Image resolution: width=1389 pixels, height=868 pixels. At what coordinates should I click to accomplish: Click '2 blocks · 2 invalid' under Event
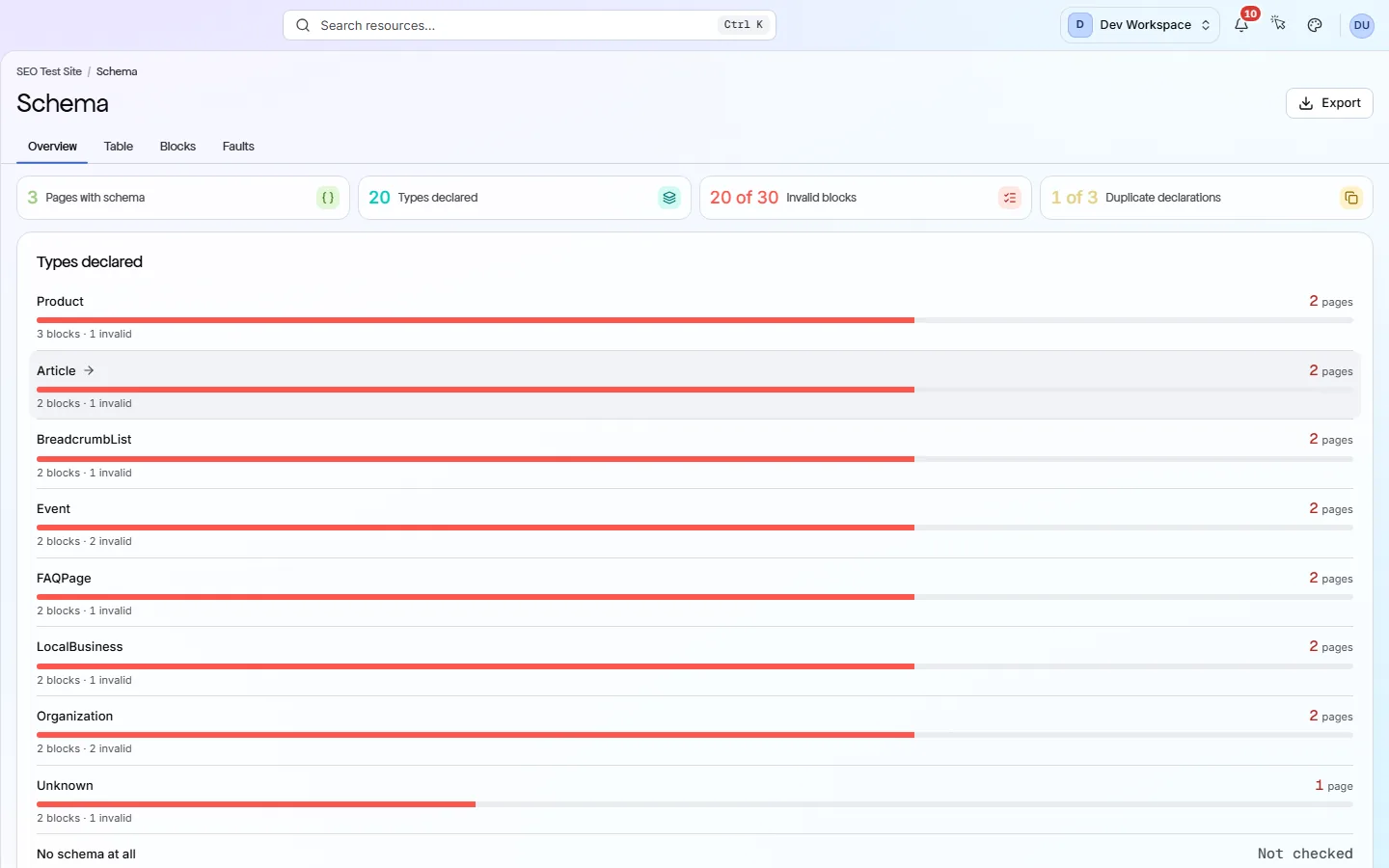[x=84, y=541]
